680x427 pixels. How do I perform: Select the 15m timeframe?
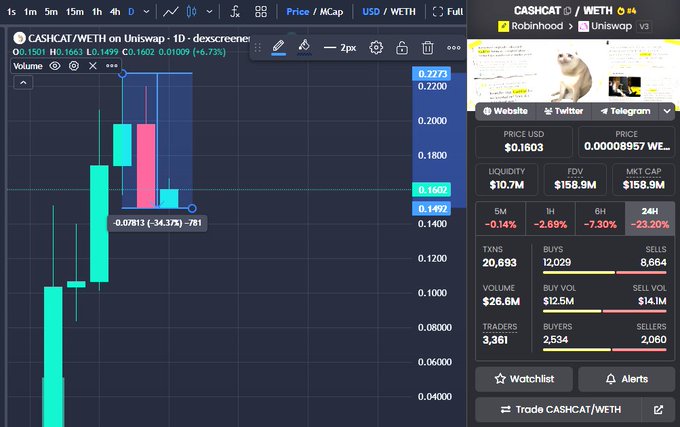[x=75, y=12]
